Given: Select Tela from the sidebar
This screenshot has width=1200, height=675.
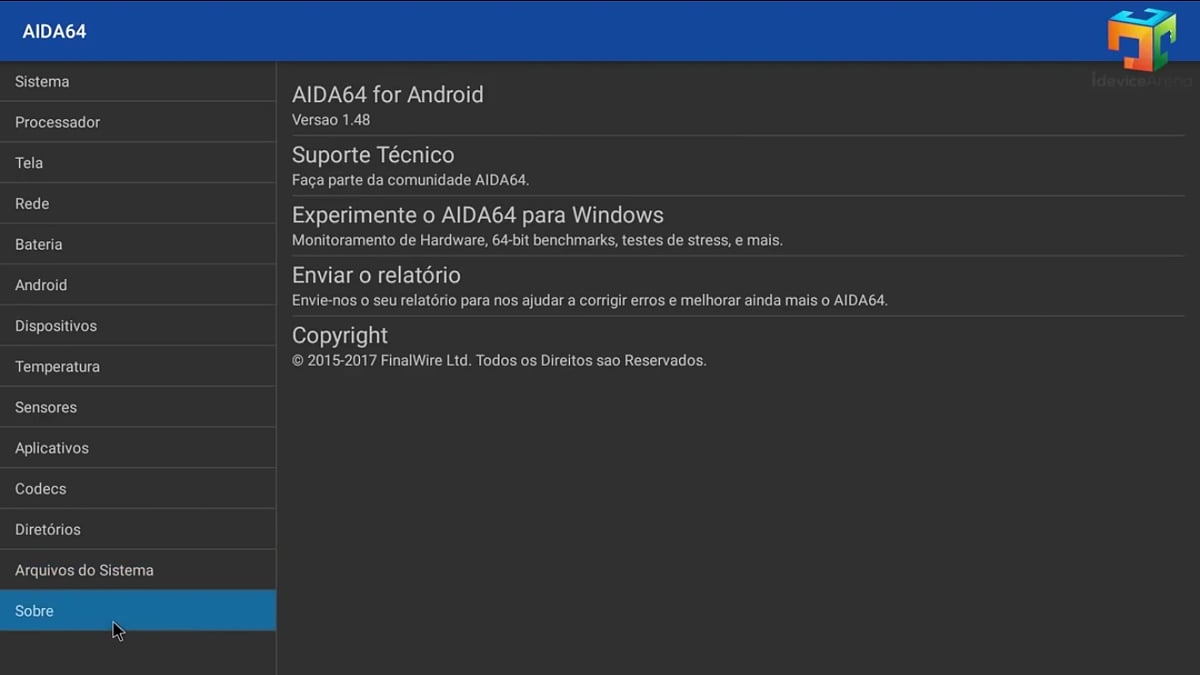Looking at the screenshot, I should (29, 162).
